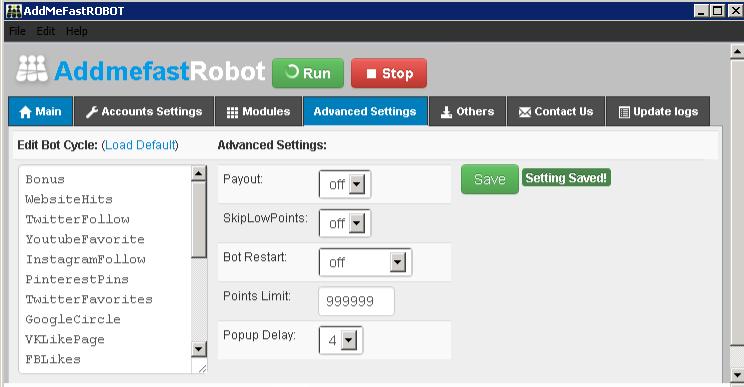Click the house icon on the Main tab
This screenshot has height=387, width=744.
point(25,112)
